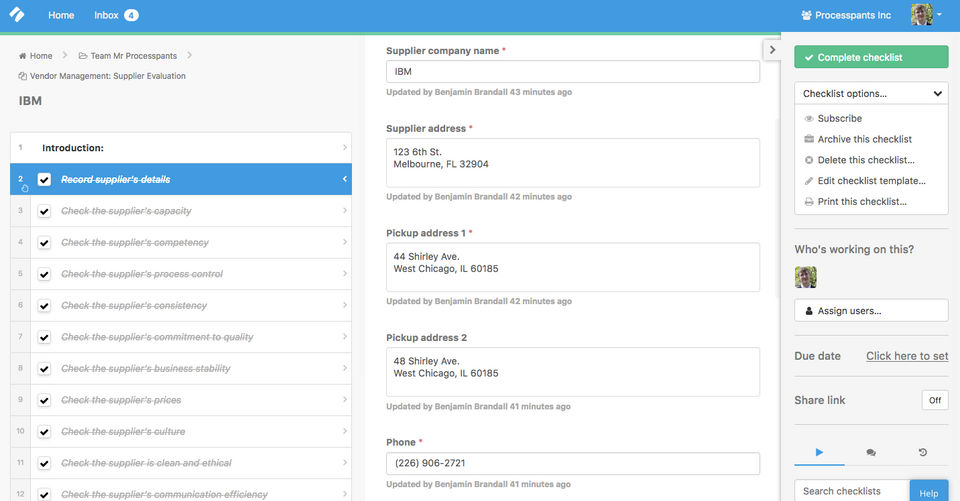Click the checkmark icon in Complete checklist
The width and height of the screenshot is (960, 501).
809,58
